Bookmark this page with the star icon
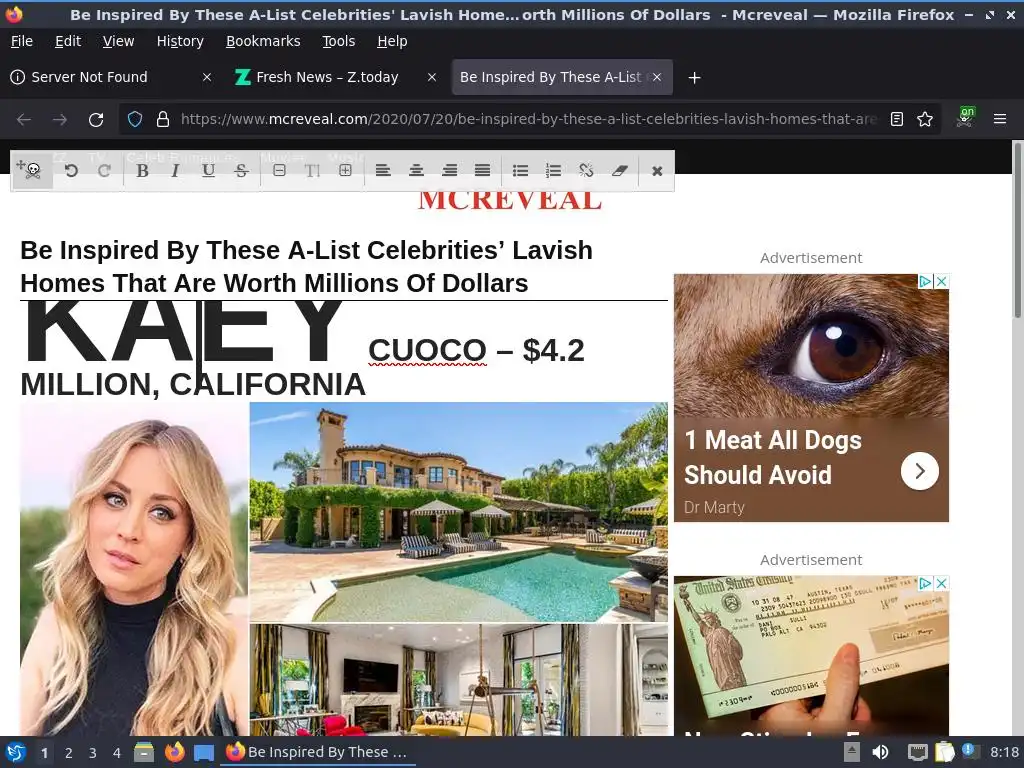This screenshot has width=1024, height=768. (x=925, y=119)
